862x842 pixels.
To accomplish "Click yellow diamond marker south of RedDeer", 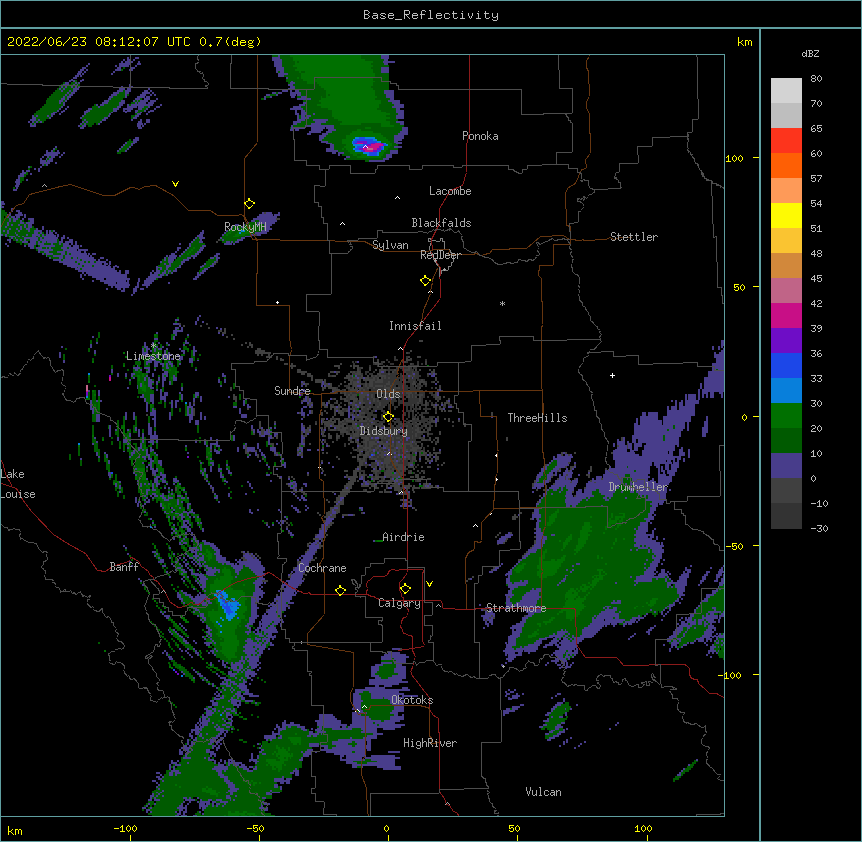I will click(426, 281).
